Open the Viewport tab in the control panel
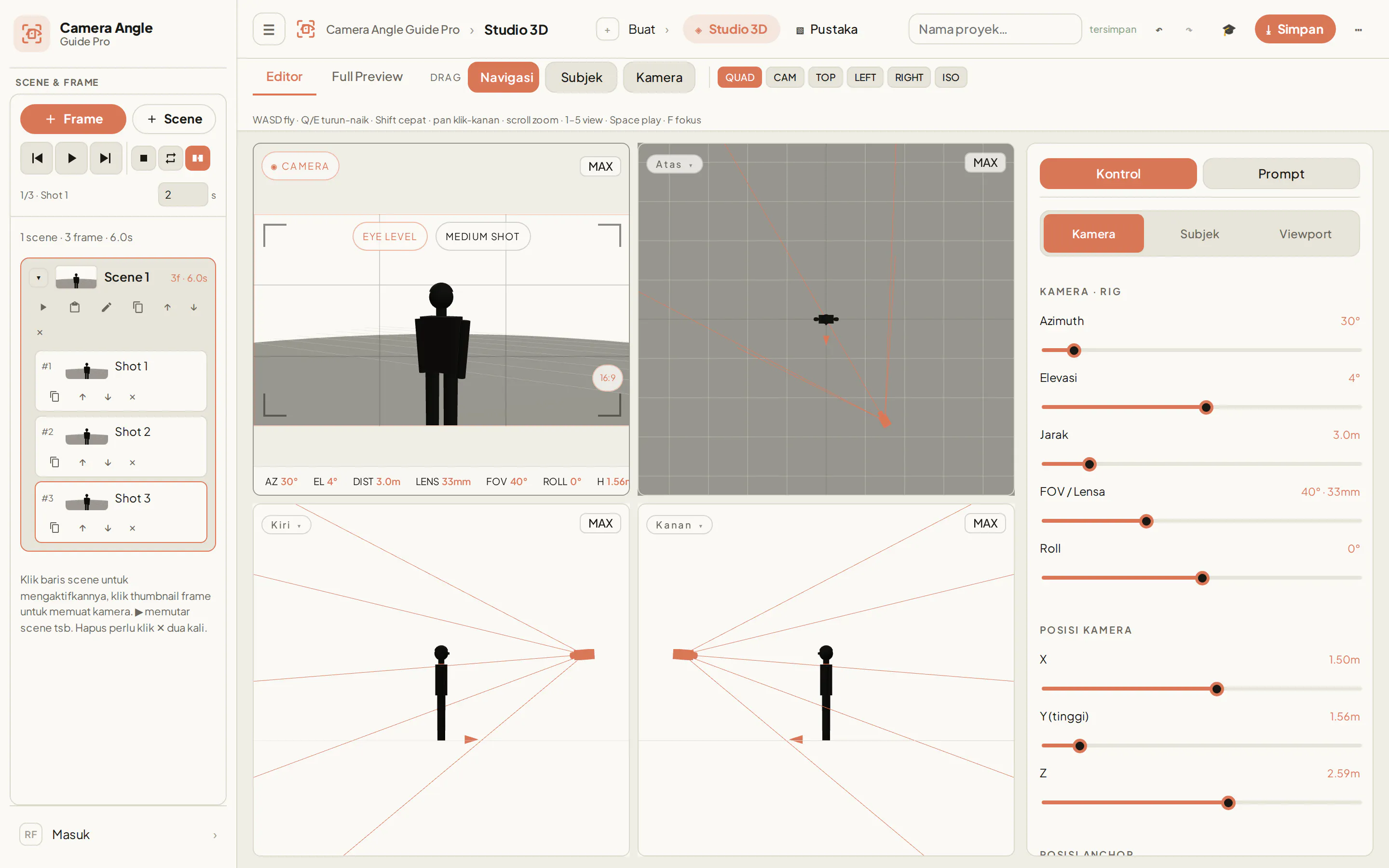The height and width of the screenshot is (868, 1389). (1305, 234)
